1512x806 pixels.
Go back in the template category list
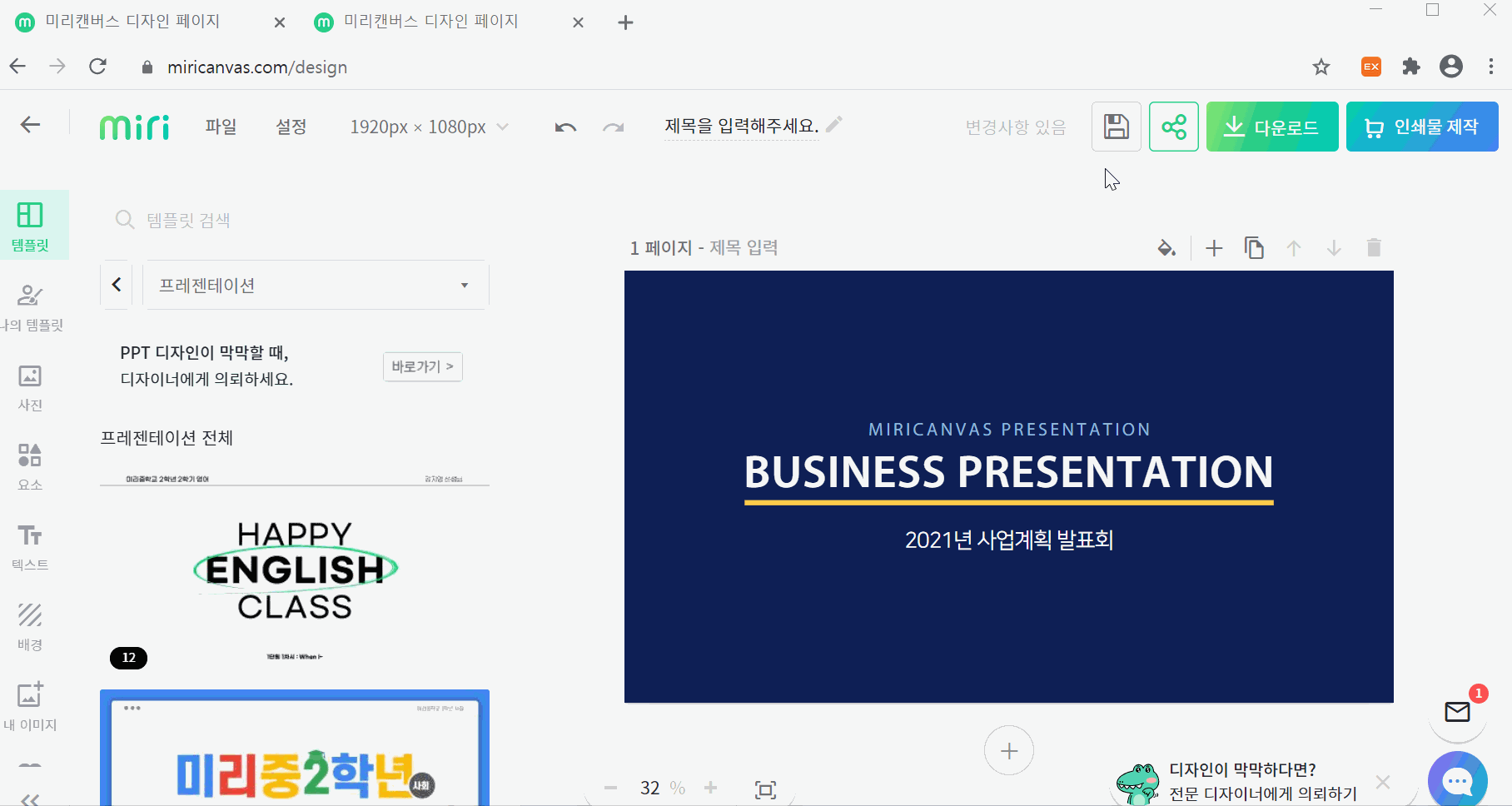[117, 285]
